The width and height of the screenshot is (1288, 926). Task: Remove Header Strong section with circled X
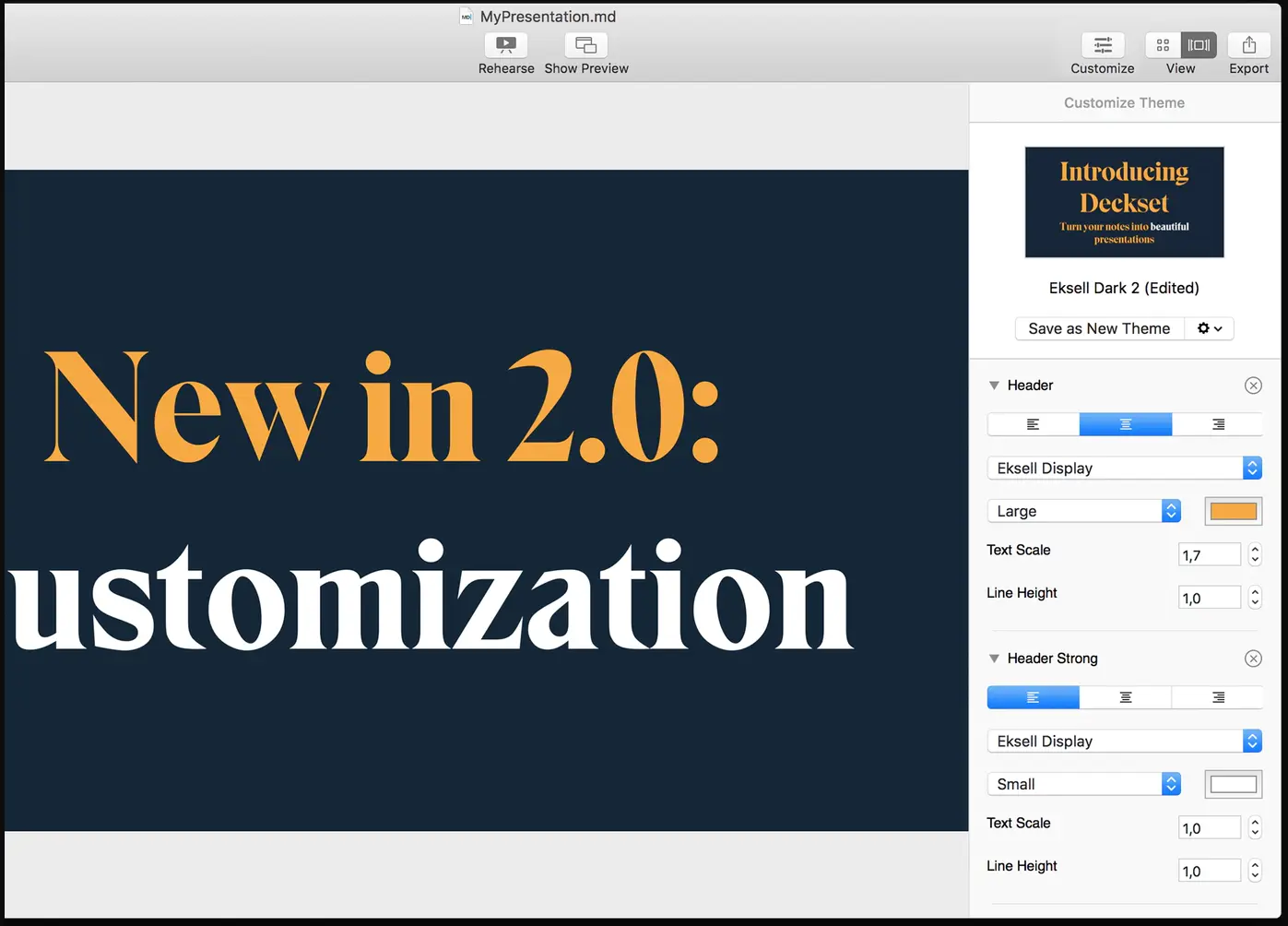[1252, 659]
